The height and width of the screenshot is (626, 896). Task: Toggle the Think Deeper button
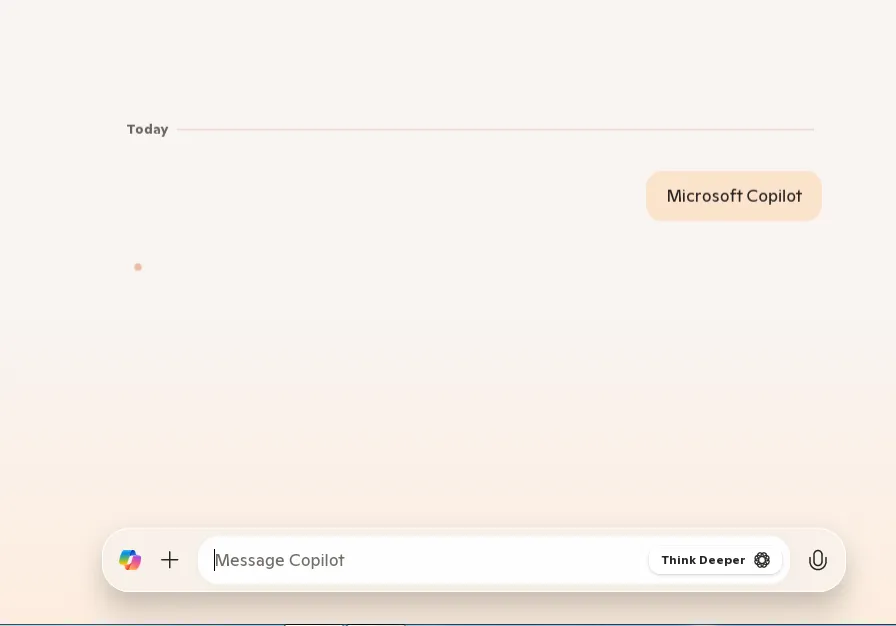click(x=715, y=560)
